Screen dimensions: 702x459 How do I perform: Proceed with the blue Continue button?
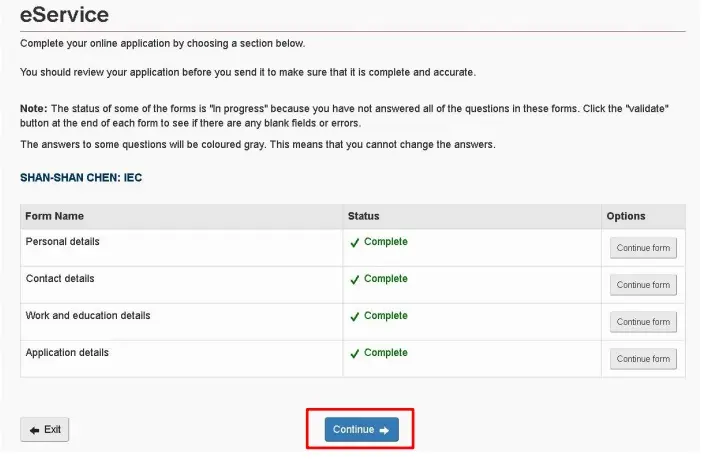pyautogui.click(x=361, y=429)
